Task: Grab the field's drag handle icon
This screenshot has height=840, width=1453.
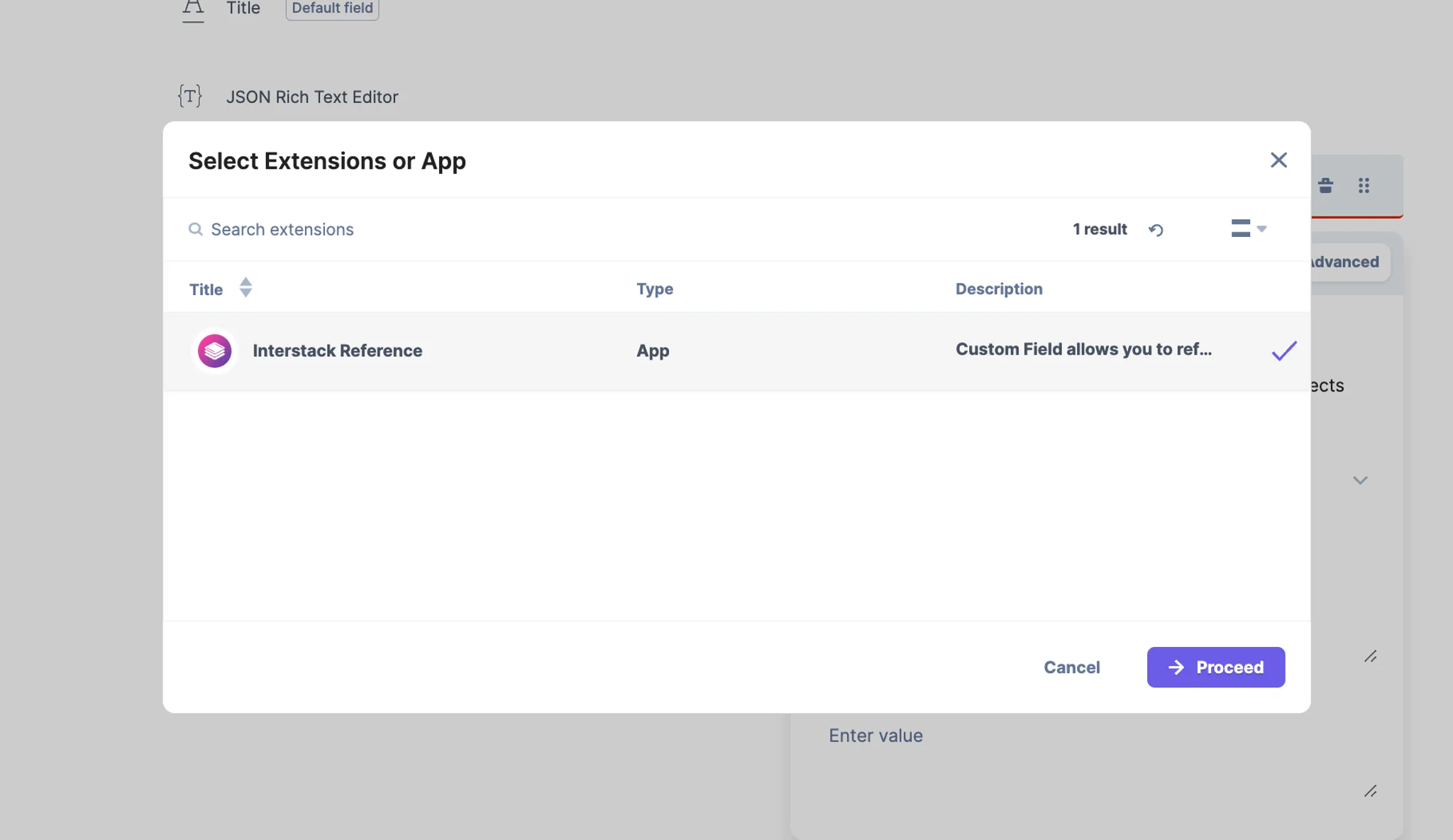Action: (1364, 186)
